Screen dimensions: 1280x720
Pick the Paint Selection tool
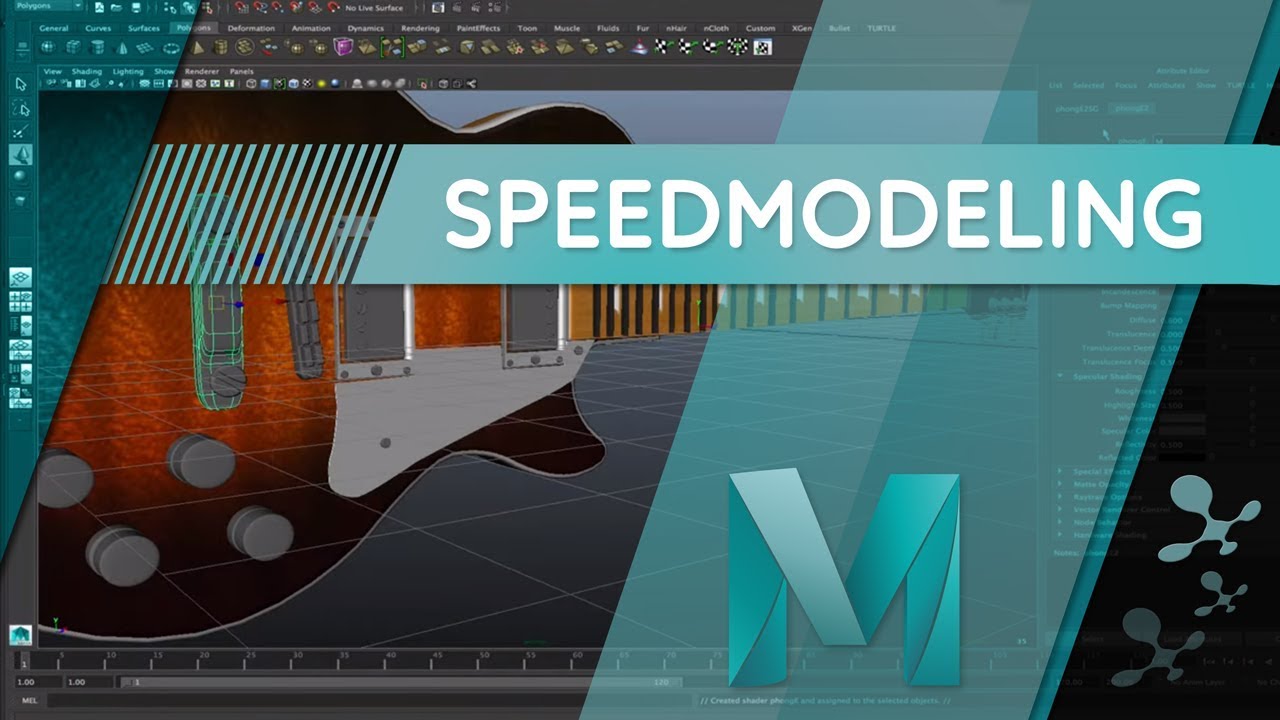[20, 131]
